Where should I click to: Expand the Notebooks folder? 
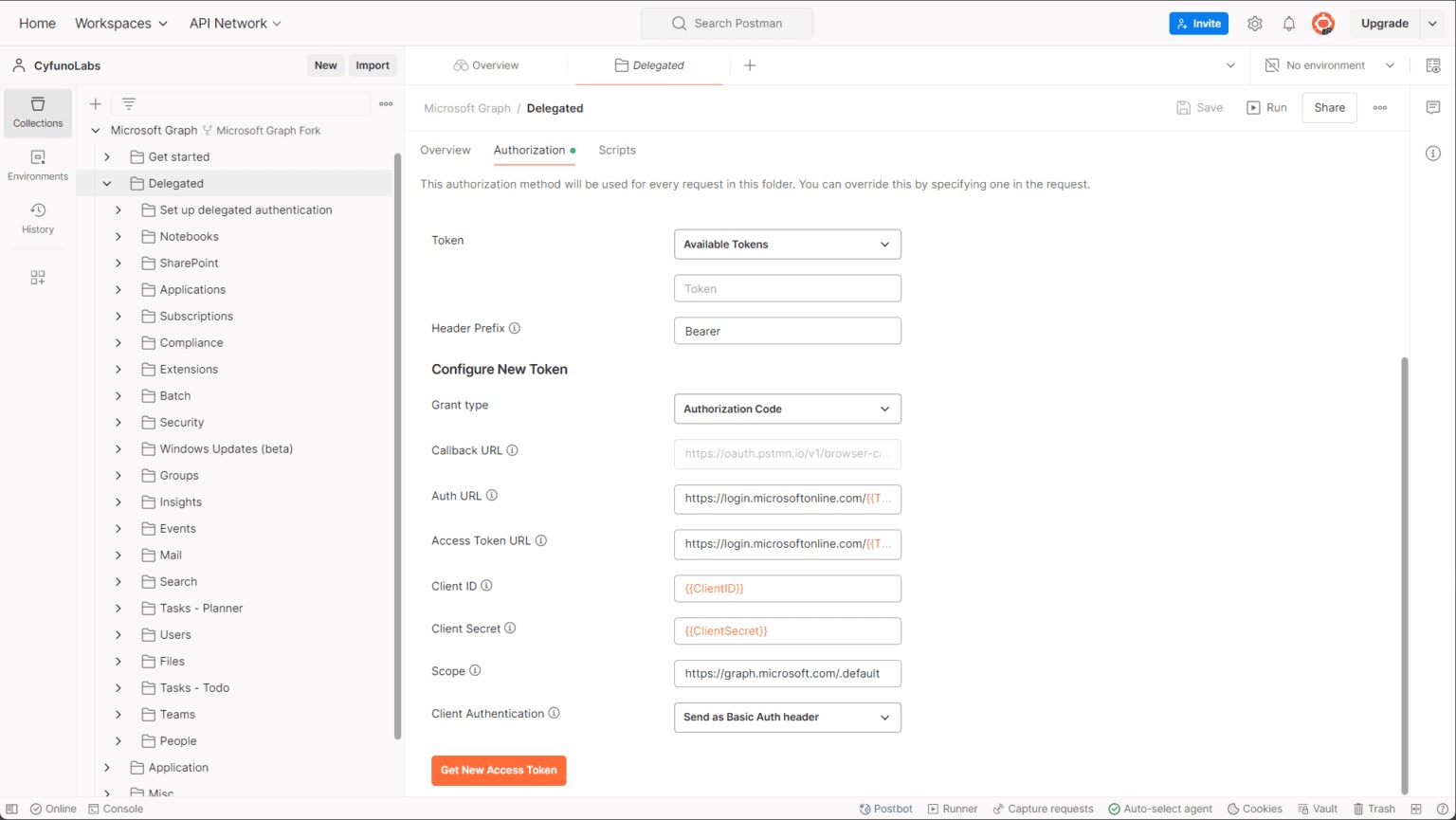coord(118,237)
